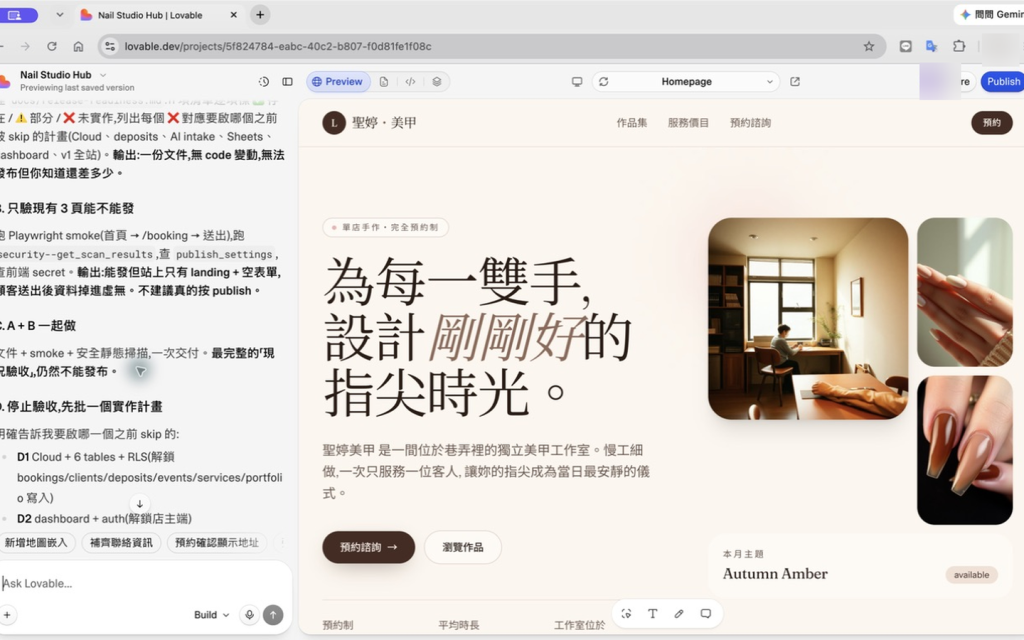The width and height of the screenshot is (1024, 640).
Task: Jump to latest chat with down arrow
Action: 139,504
